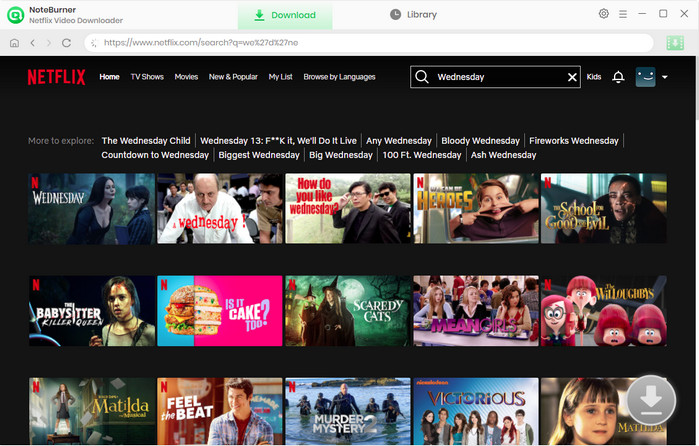Screen dimensions: 699x446
Task: Open the Wednesday series thumbnail
Action: tap(92, 209)
